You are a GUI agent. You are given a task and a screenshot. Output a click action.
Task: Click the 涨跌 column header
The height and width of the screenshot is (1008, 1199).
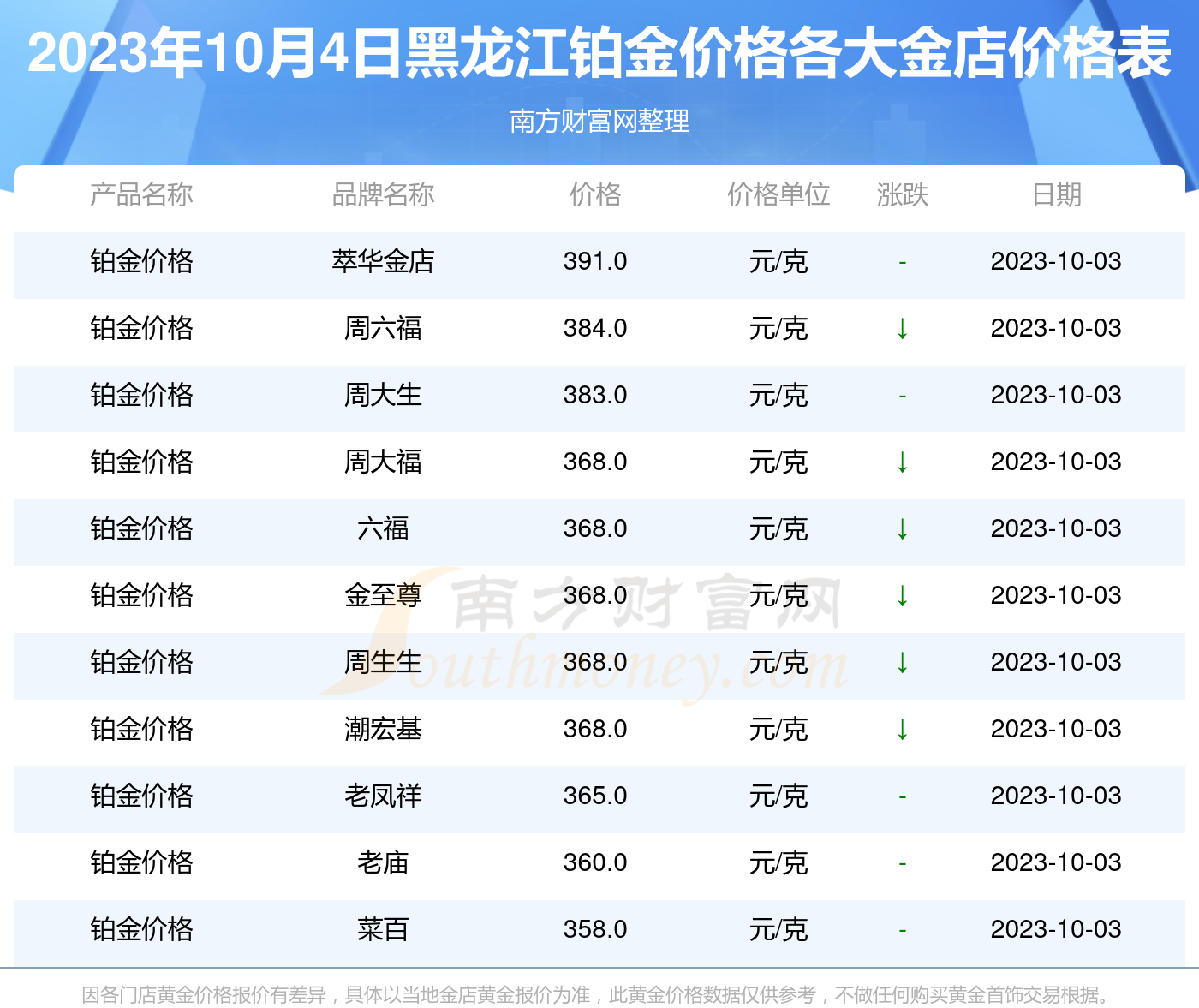coord(903,194)
